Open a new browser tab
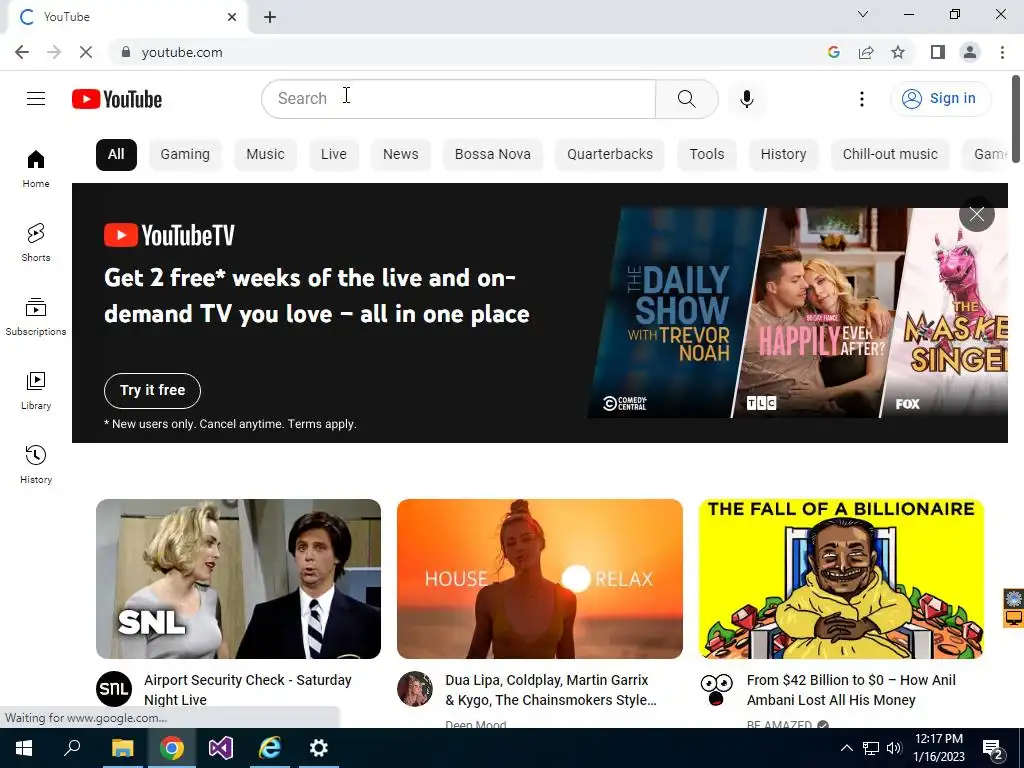This screenshot has width=1024, height=768. tap(270, 17)
